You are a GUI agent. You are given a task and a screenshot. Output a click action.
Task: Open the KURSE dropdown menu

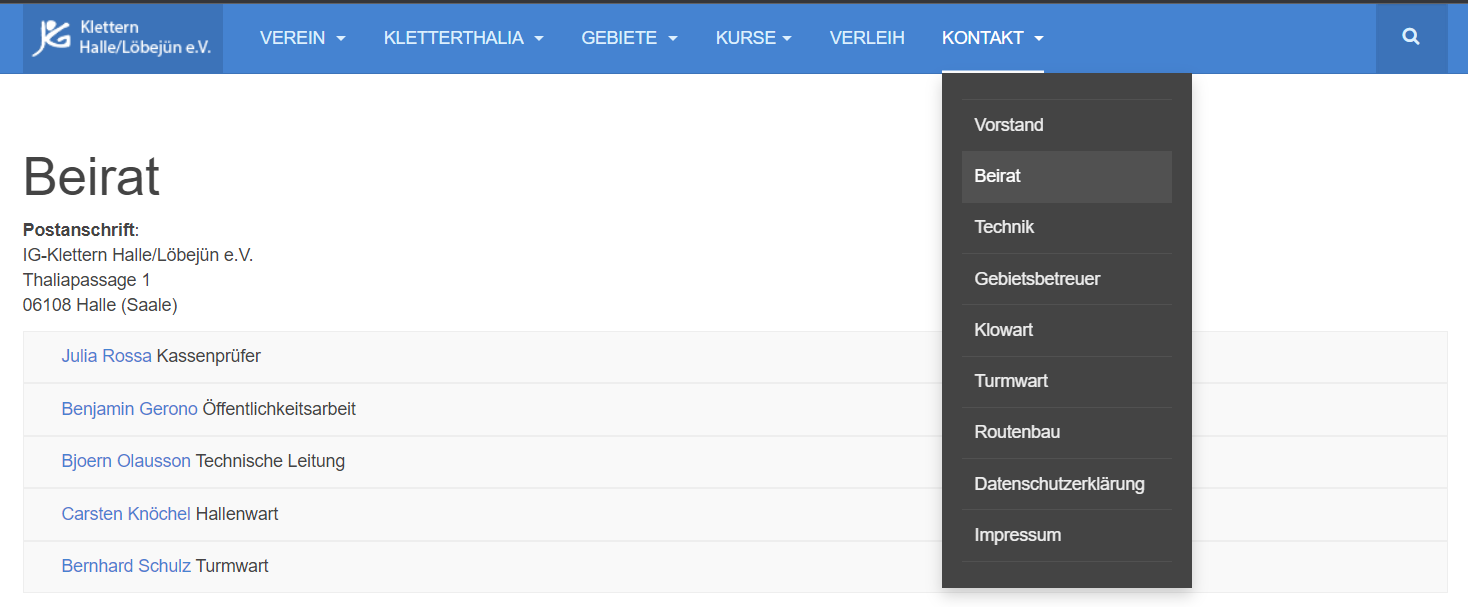pos(753,38)
